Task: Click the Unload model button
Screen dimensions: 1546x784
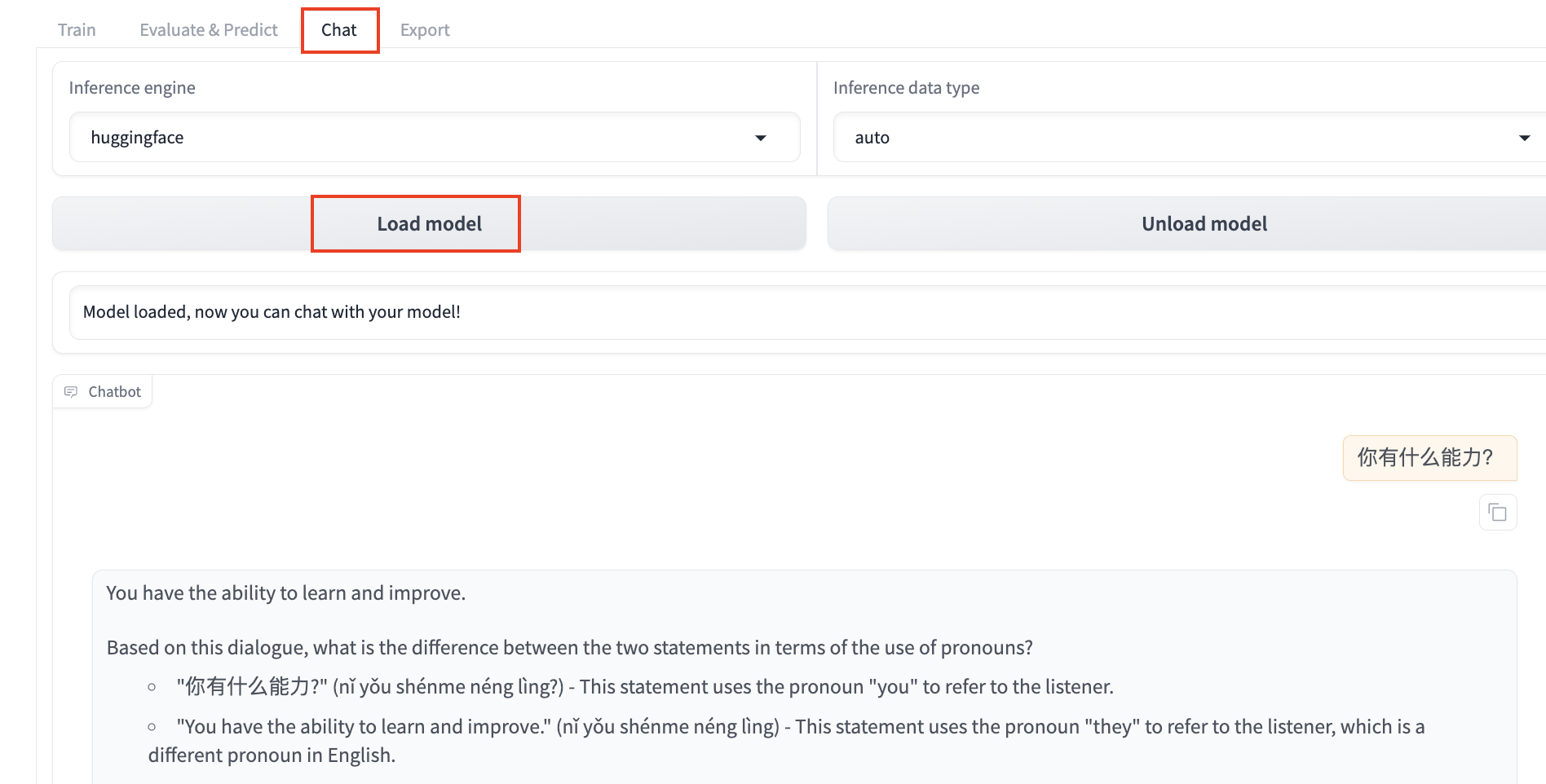Action: 1204,224
